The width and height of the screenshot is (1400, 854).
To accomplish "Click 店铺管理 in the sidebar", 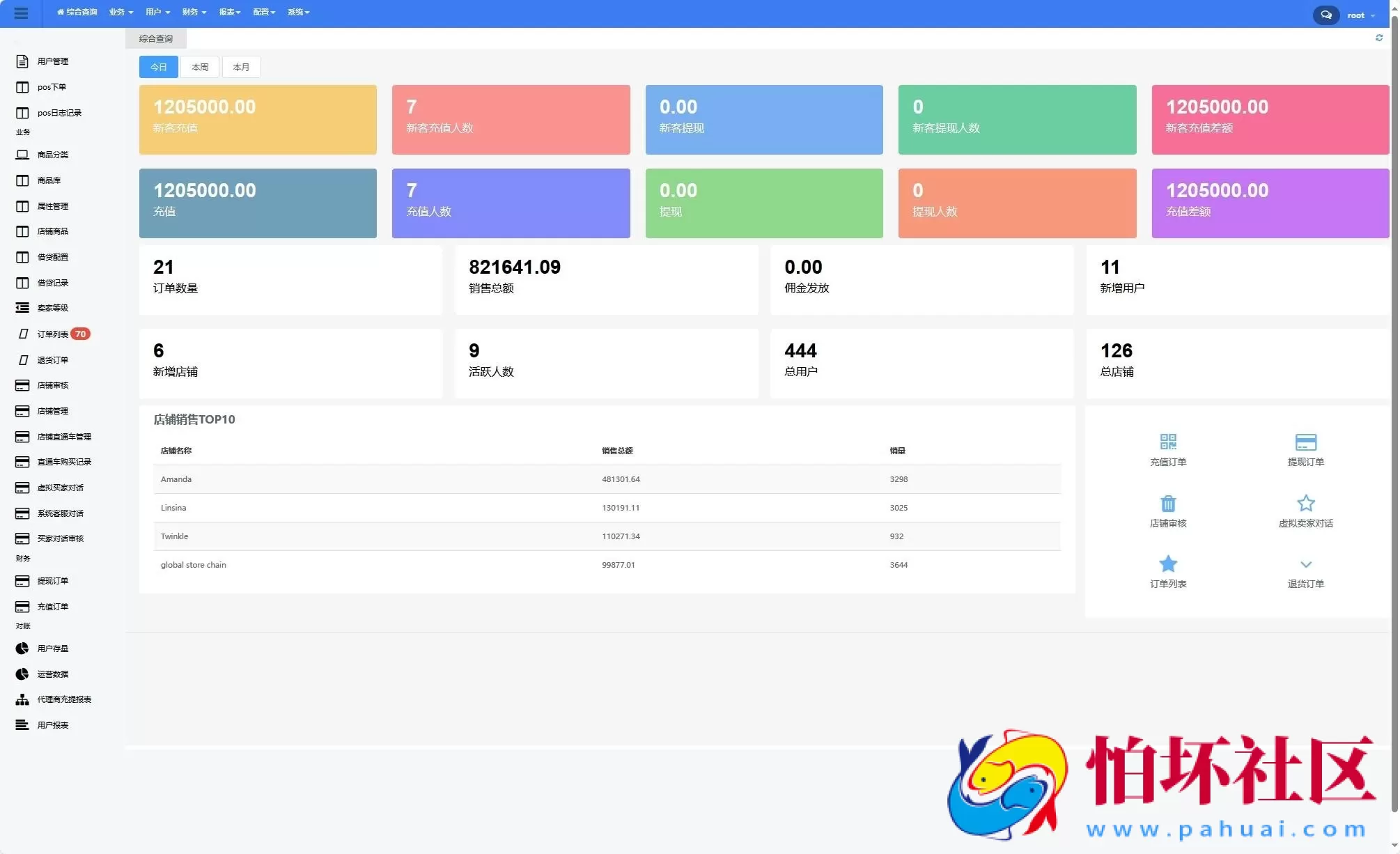I will (52, 410).
